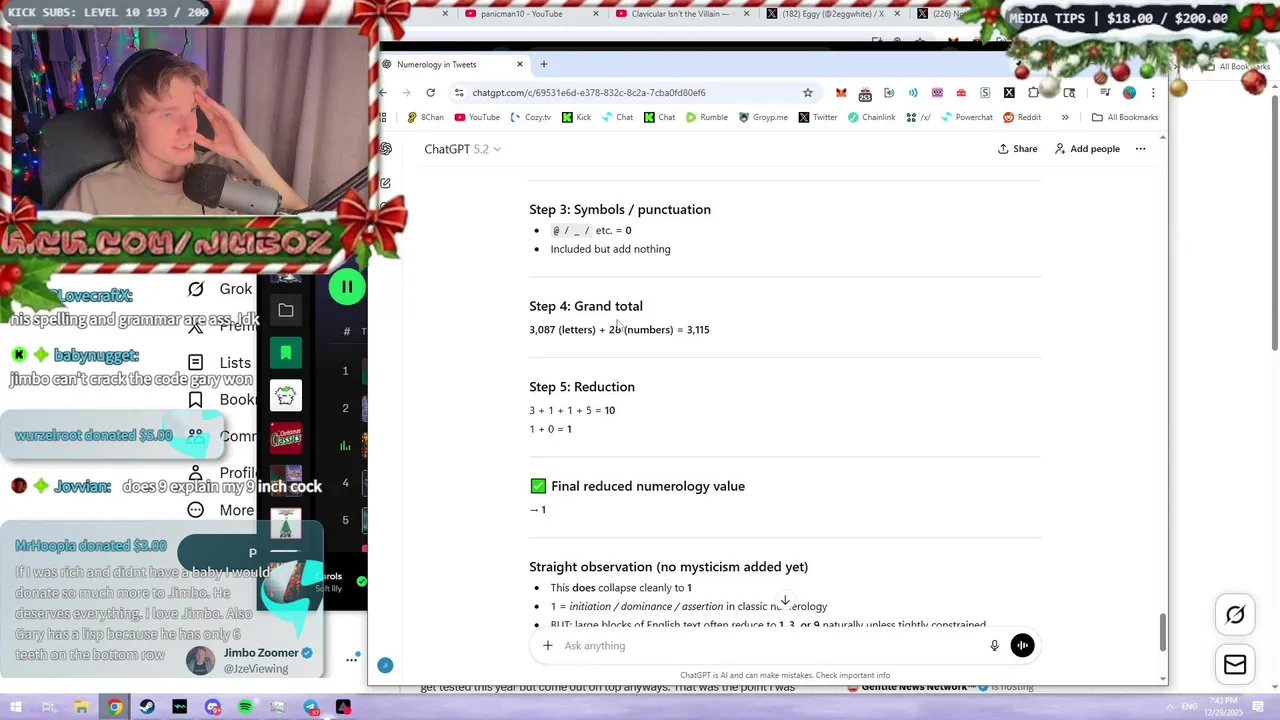Select the Numerology in Tweets tab
Screen dimensions: 1280x720
(x=454, y=64)
